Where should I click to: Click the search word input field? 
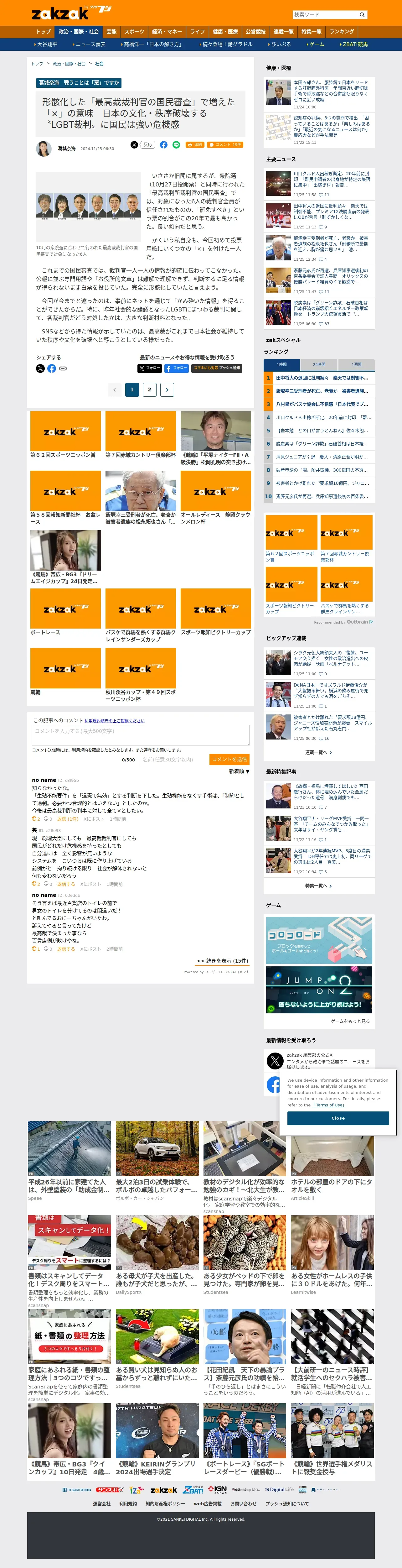pyautogui.click(x=325, y=15)
